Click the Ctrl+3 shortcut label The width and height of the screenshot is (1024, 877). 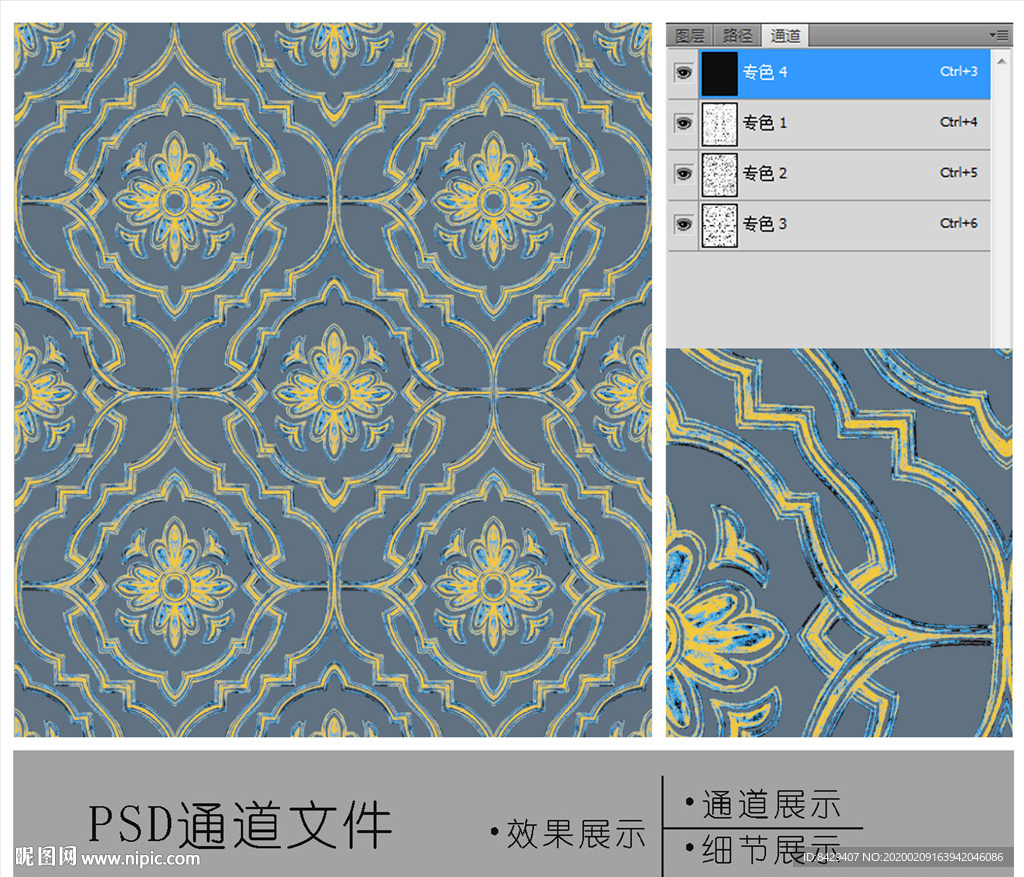click(959, 71)
